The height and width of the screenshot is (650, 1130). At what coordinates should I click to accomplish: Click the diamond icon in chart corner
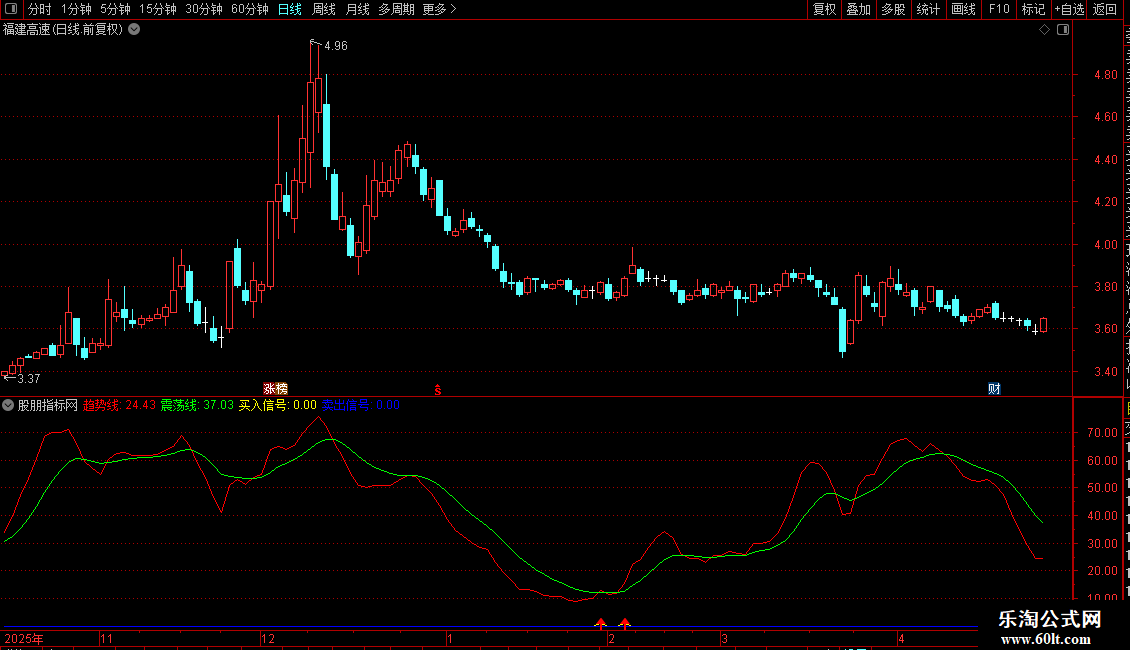tap(1044, 30)
